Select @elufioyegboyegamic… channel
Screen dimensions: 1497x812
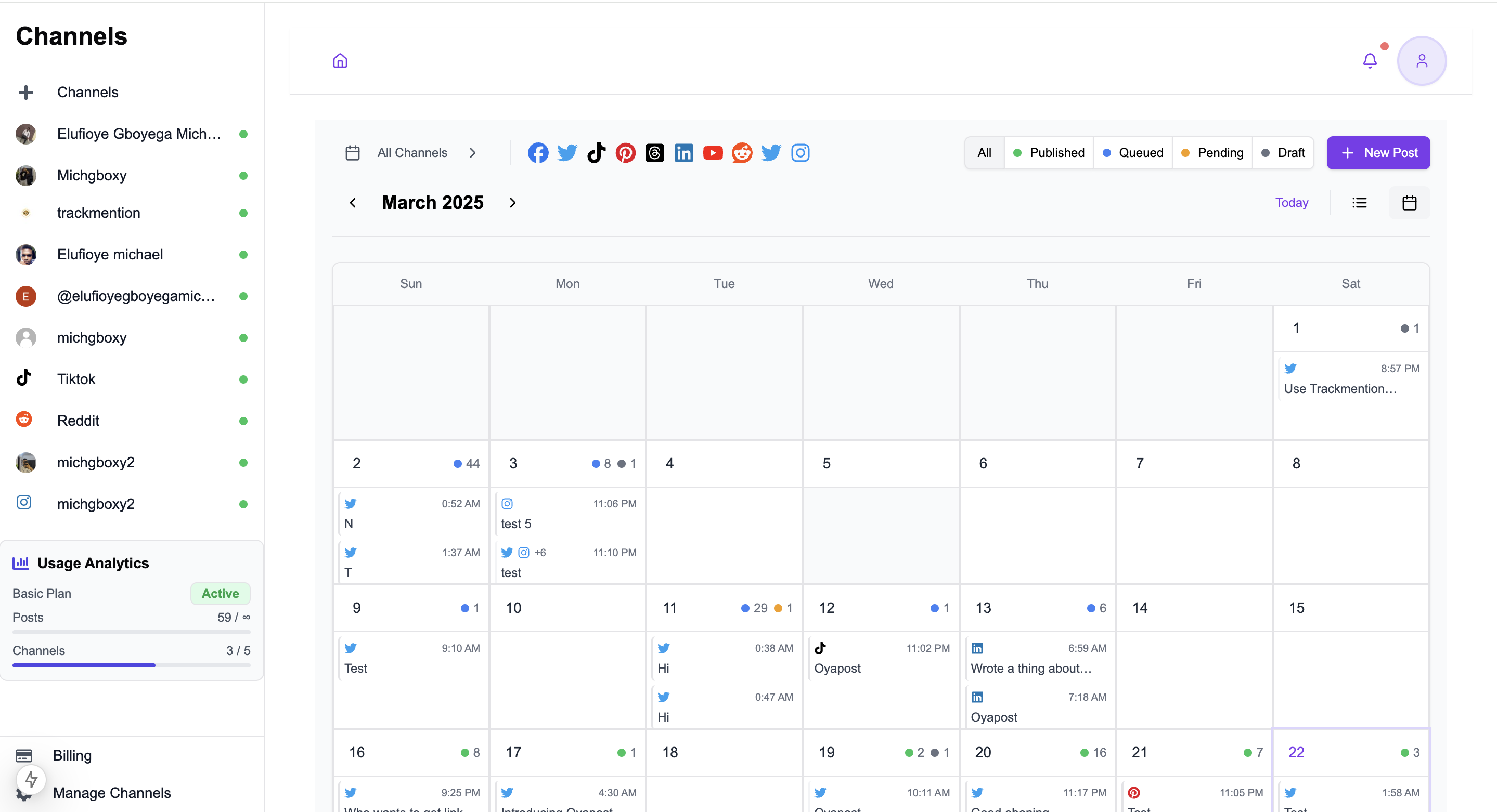(131, 296)
